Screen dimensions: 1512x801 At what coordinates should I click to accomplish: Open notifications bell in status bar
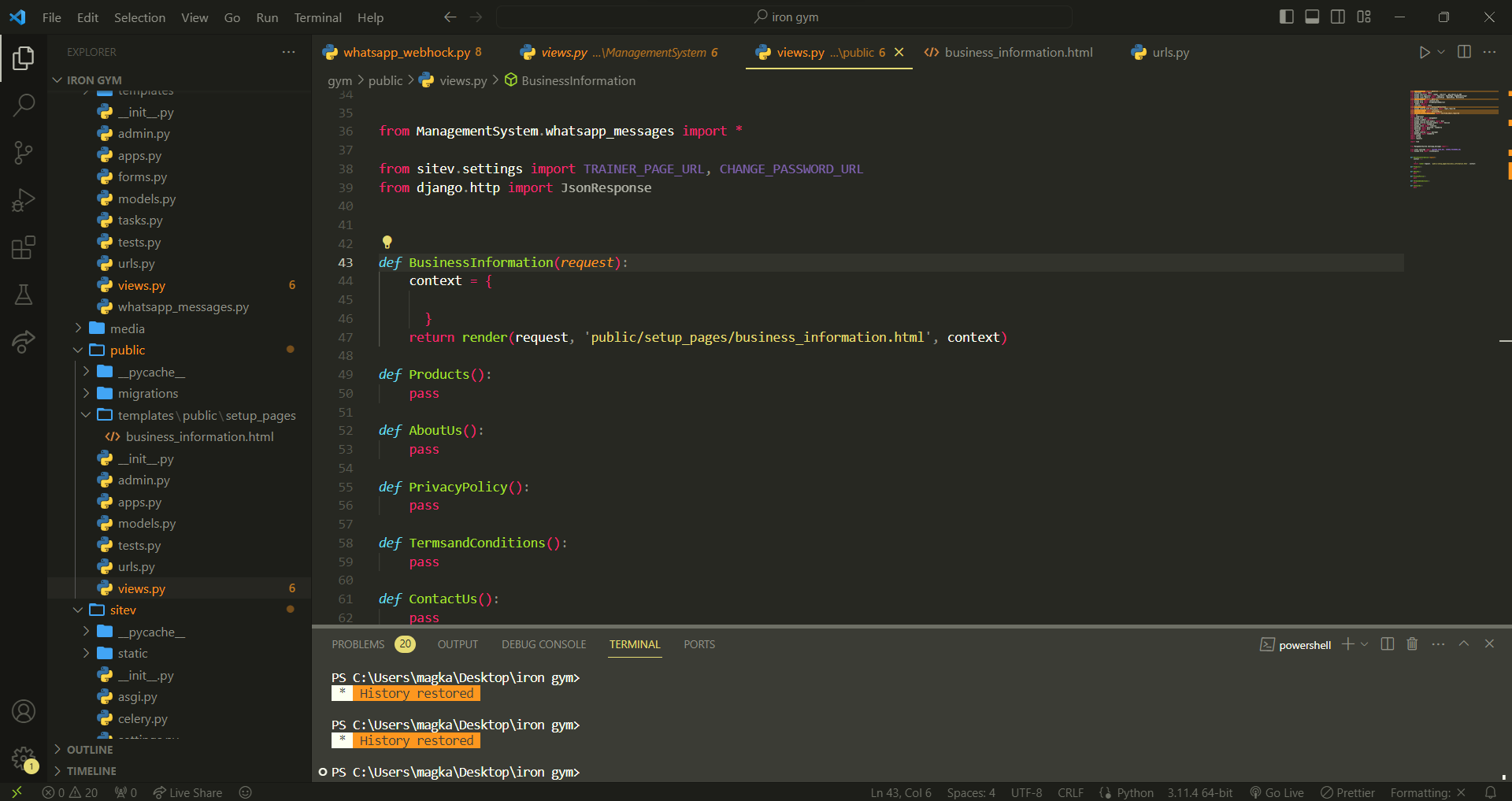(x=1491, y=792)
